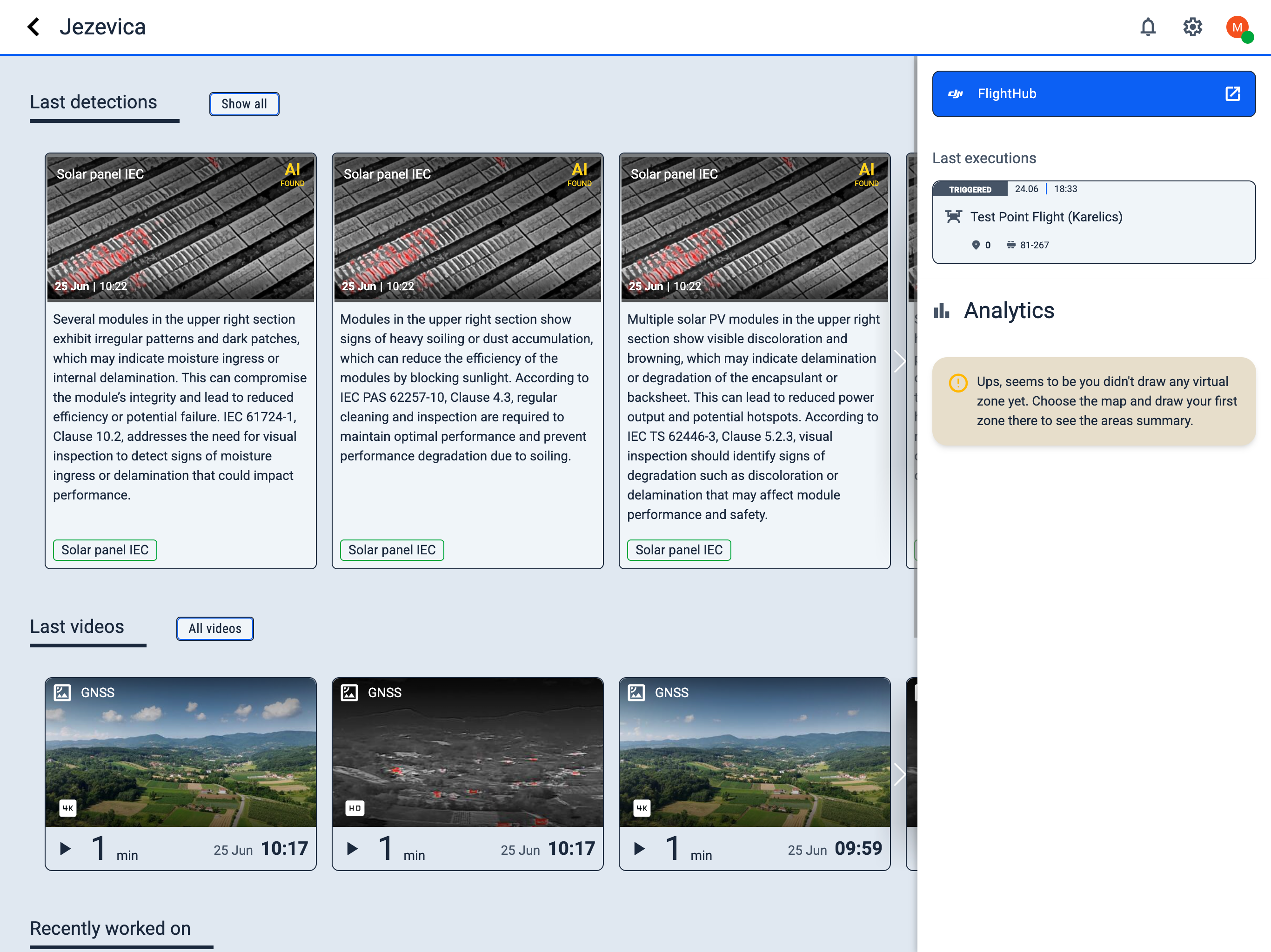Click the Analytics heading
1271x952 pixels.
click(x=1009, y=311)
